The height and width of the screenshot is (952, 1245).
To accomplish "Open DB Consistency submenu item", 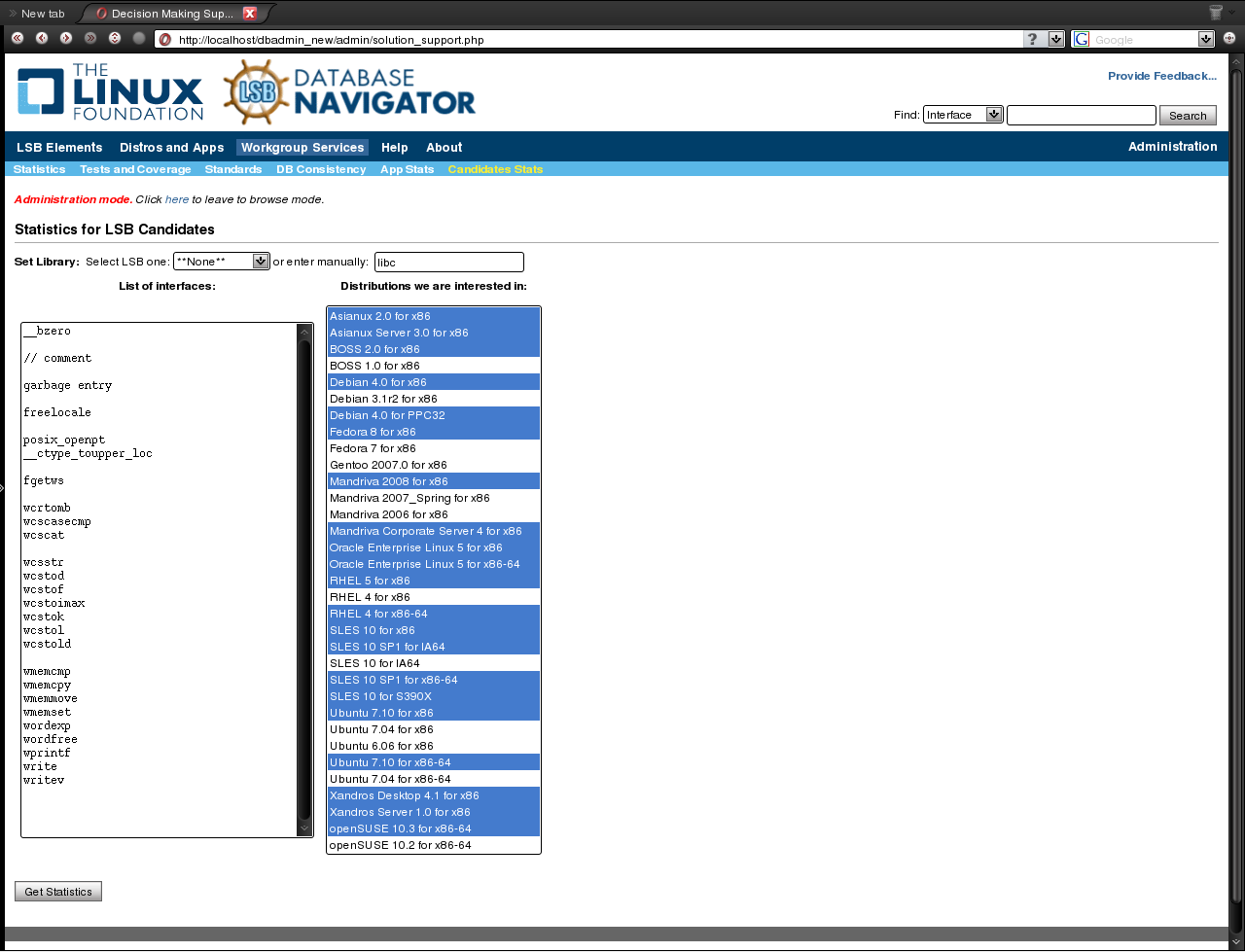I will point(321,169).
